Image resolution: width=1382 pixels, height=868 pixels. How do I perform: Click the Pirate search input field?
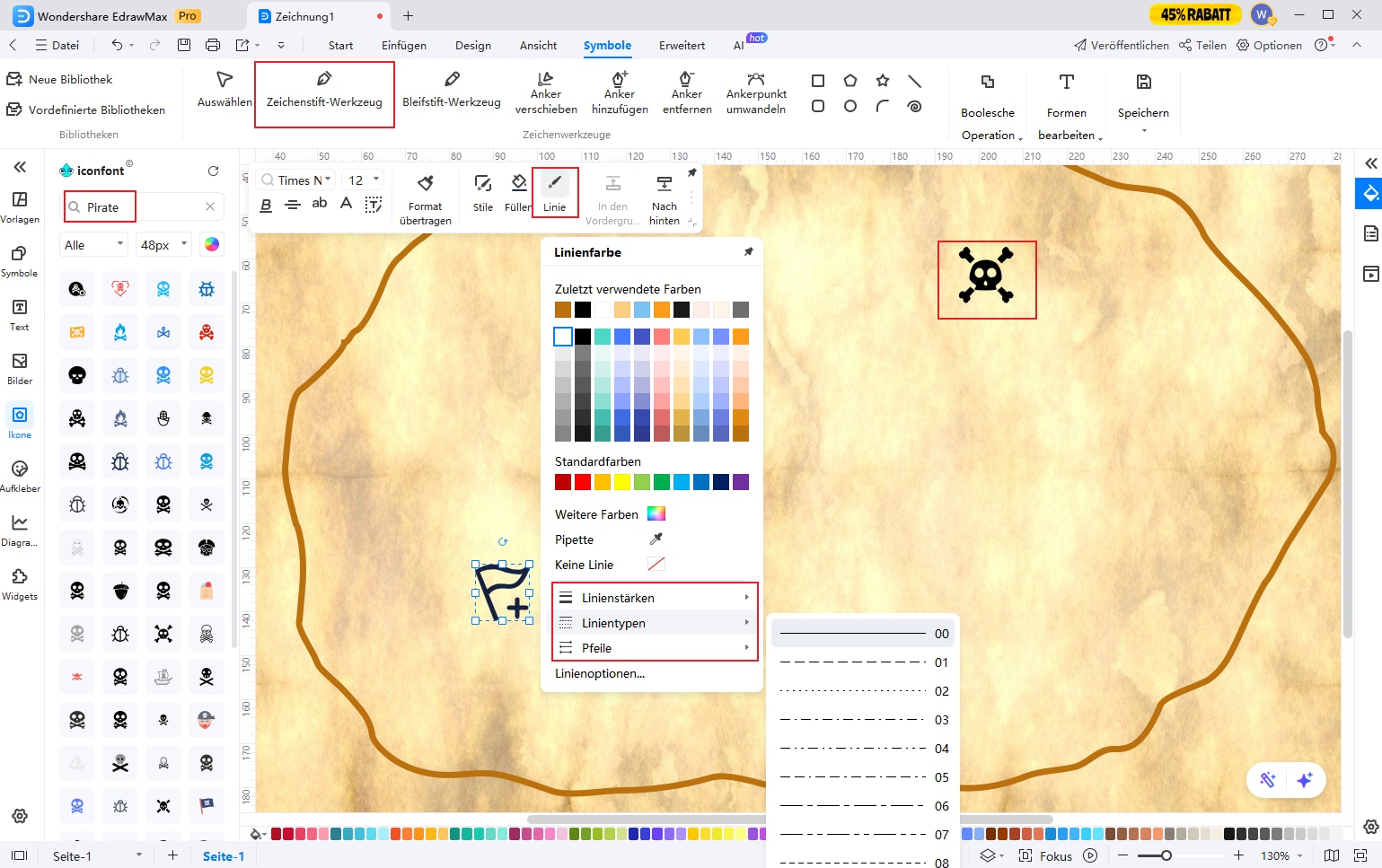(144, 206)
